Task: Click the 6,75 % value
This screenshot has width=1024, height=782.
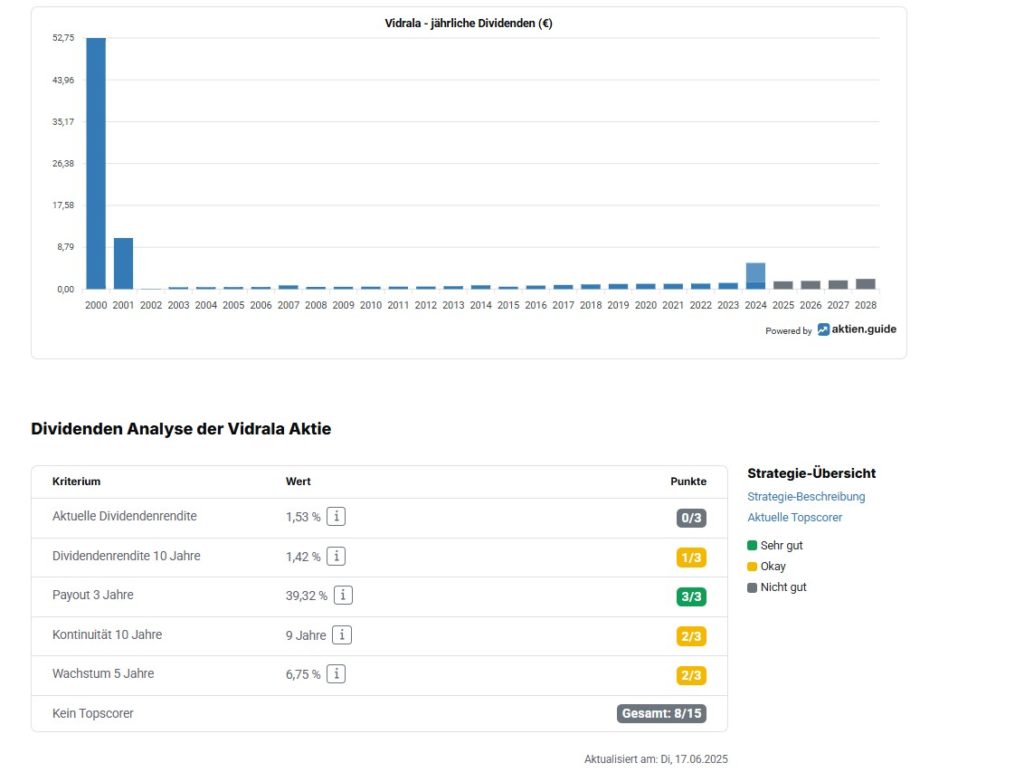Action: (303, 674)
